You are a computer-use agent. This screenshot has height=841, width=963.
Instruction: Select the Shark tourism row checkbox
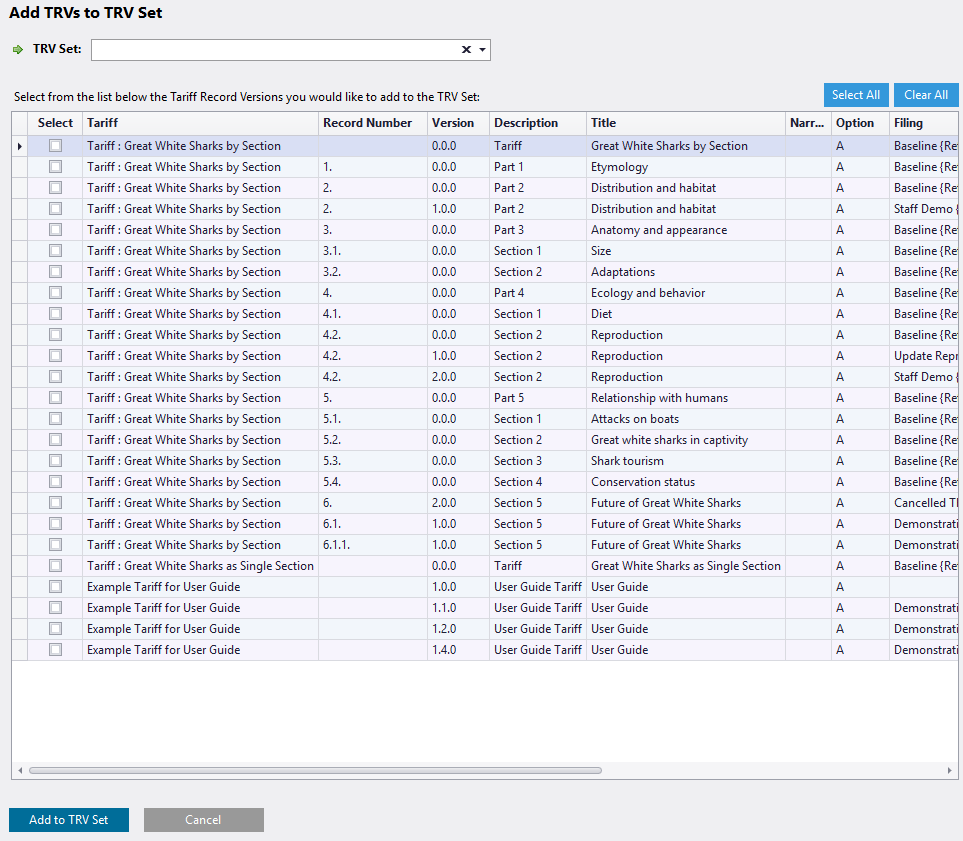pyautogui.click(x=55, y=461)
